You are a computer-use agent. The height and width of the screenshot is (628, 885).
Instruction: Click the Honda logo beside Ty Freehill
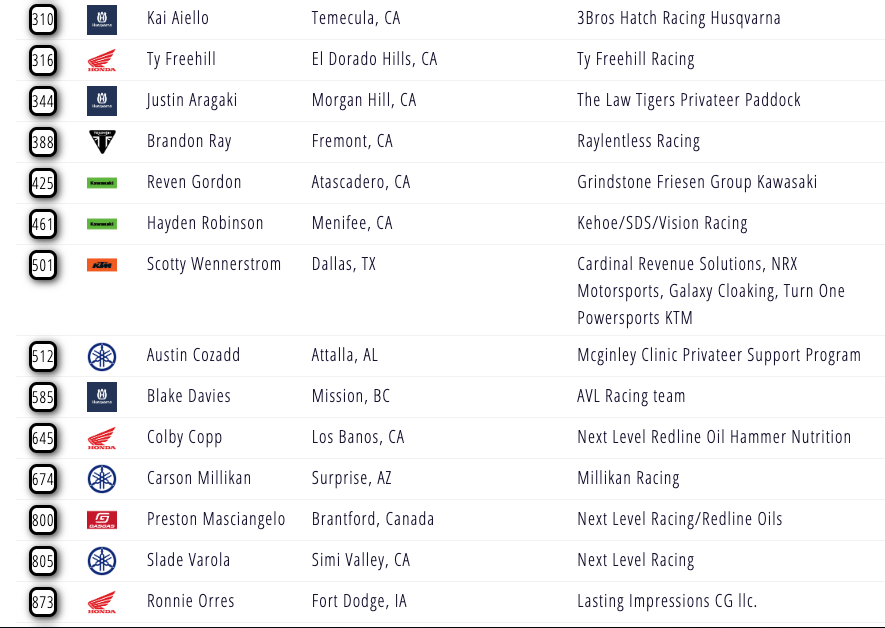101,60
